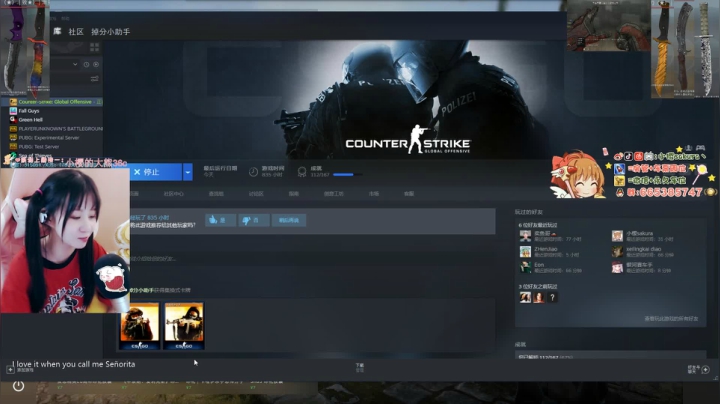Show ready-to-play games filter icon

pos(96,64)
